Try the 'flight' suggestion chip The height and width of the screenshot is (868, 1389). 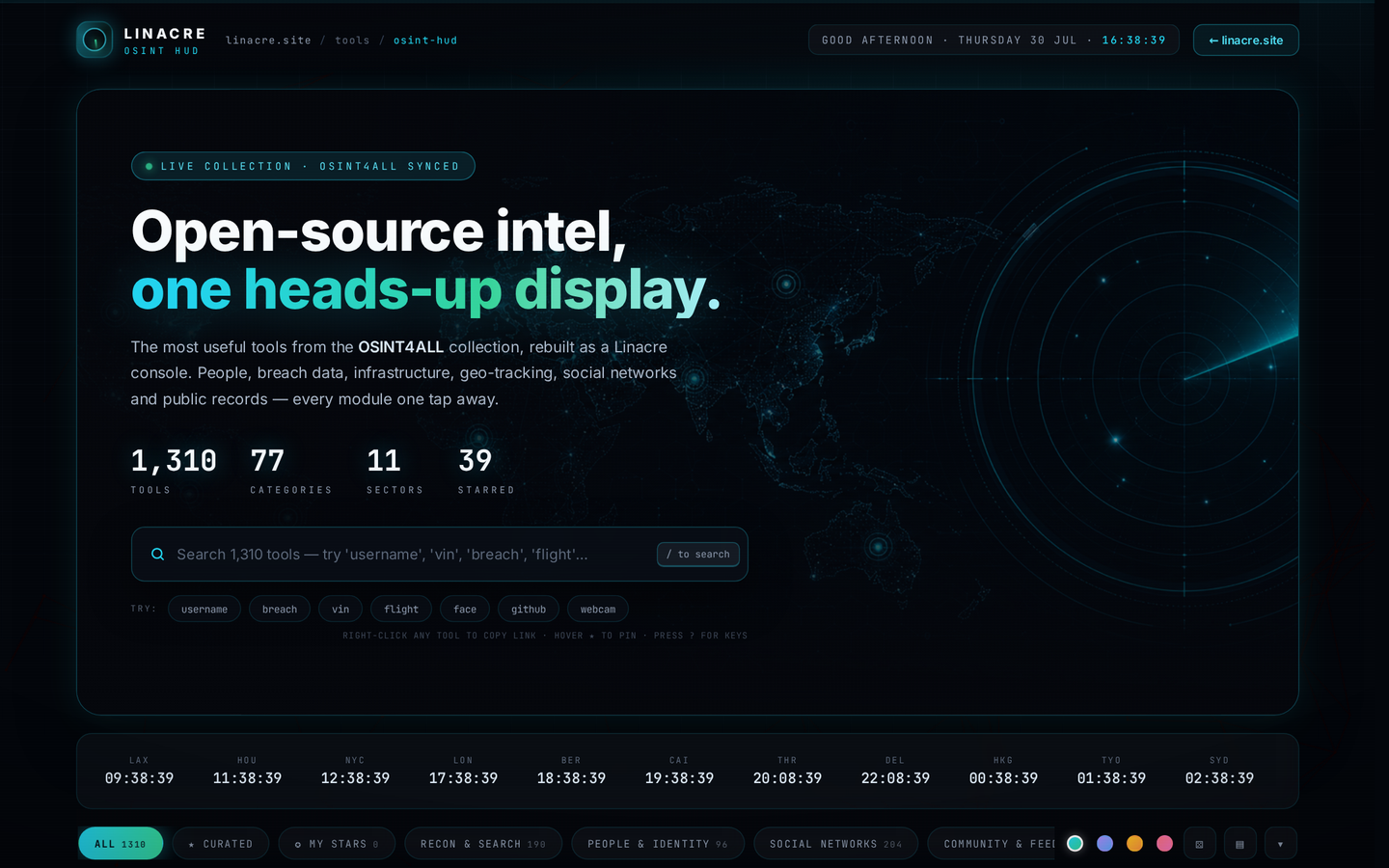click(401, 610)
